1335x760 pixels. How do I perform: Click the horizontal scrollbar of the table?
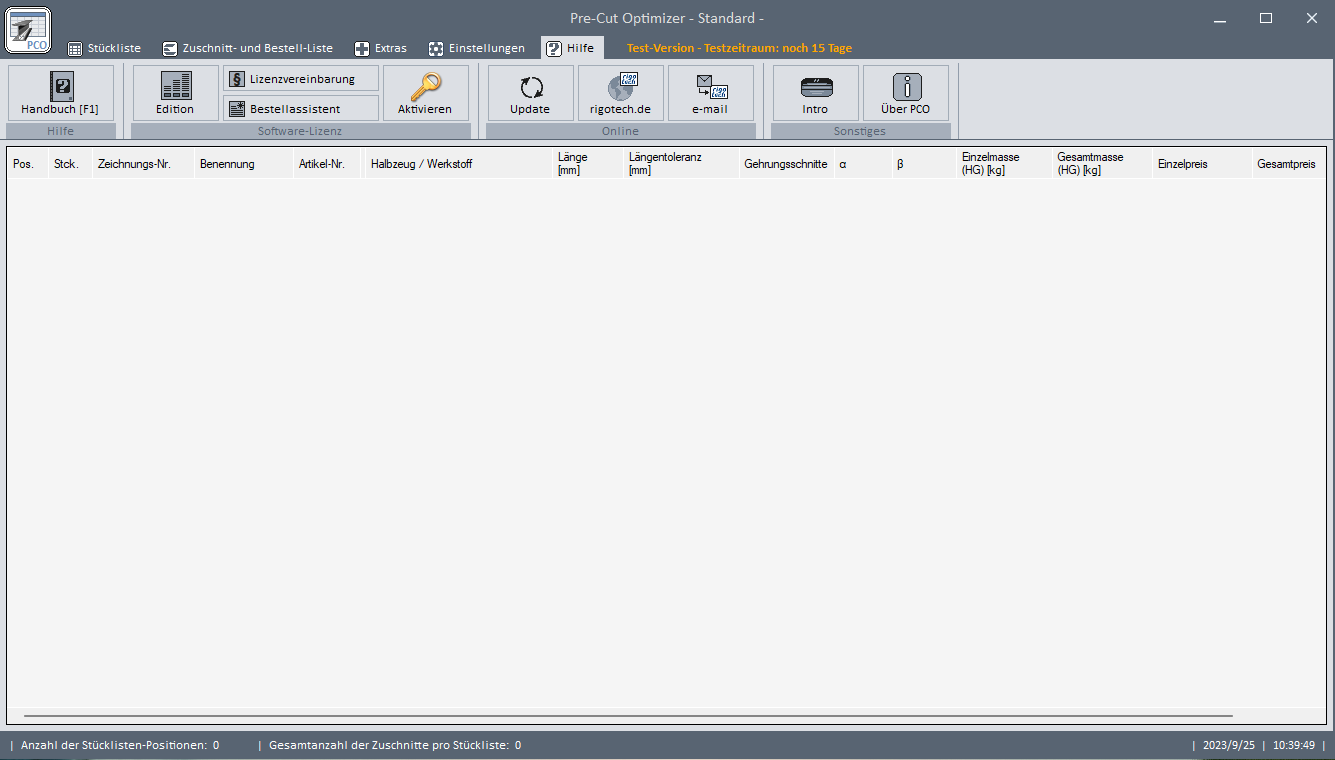(x=628, y=716)
